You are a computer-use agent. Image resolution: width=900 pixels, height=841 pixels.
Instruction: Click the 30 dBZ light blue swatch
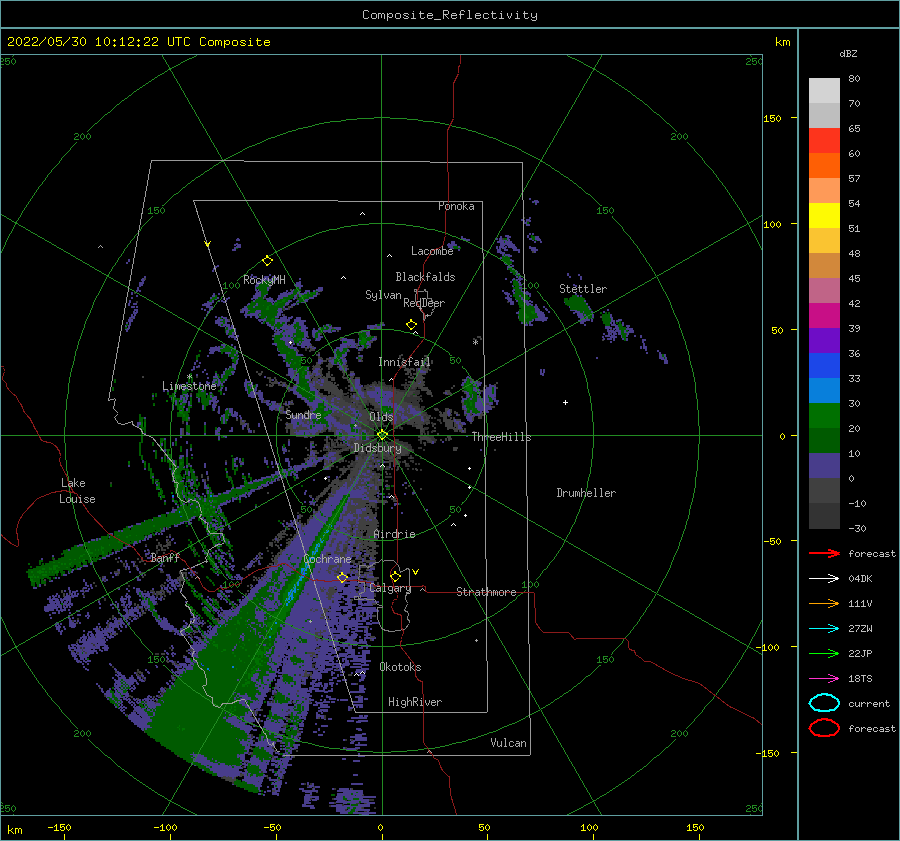click(x=824, y=390)
